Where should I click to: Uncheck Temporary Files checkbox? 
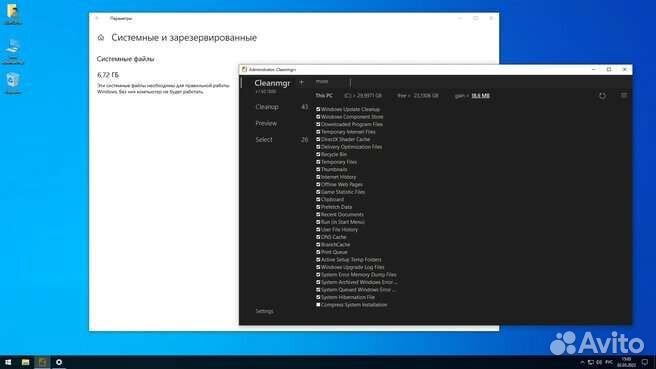pos(318,162)
